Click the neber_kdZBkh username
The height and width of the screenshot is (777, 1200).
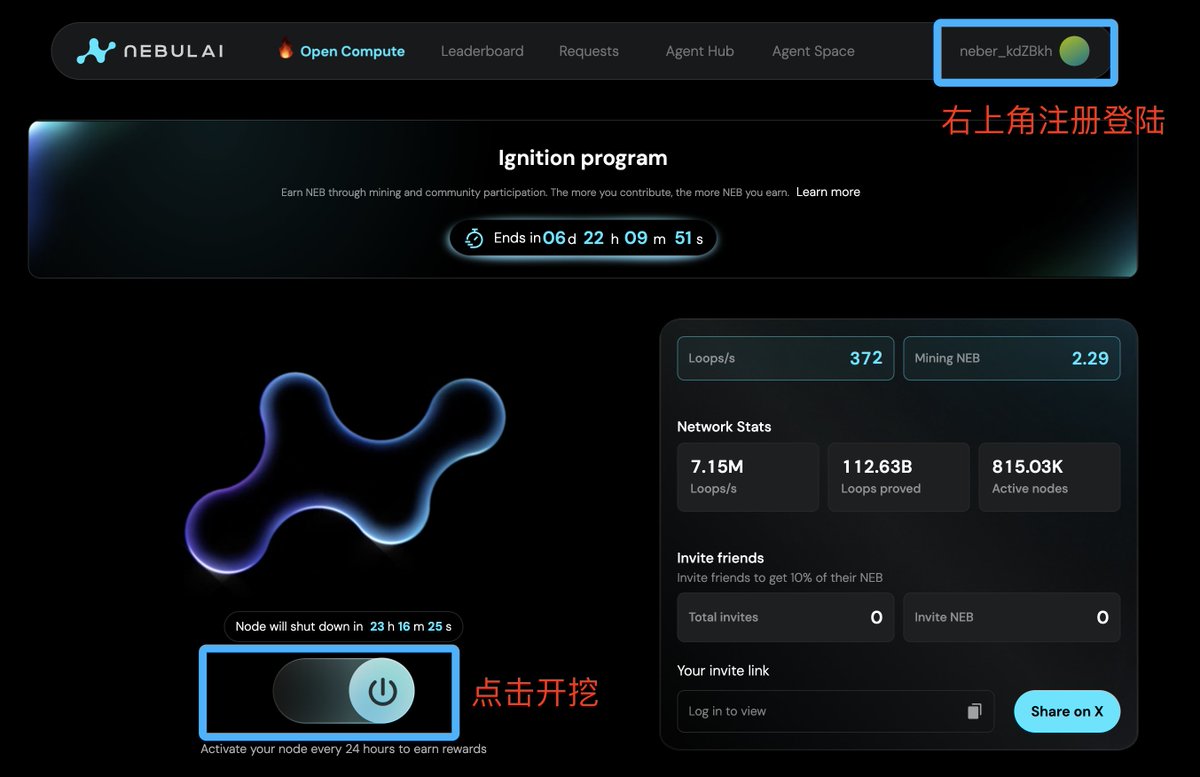pyautogui.click(x=1005, y=51)
